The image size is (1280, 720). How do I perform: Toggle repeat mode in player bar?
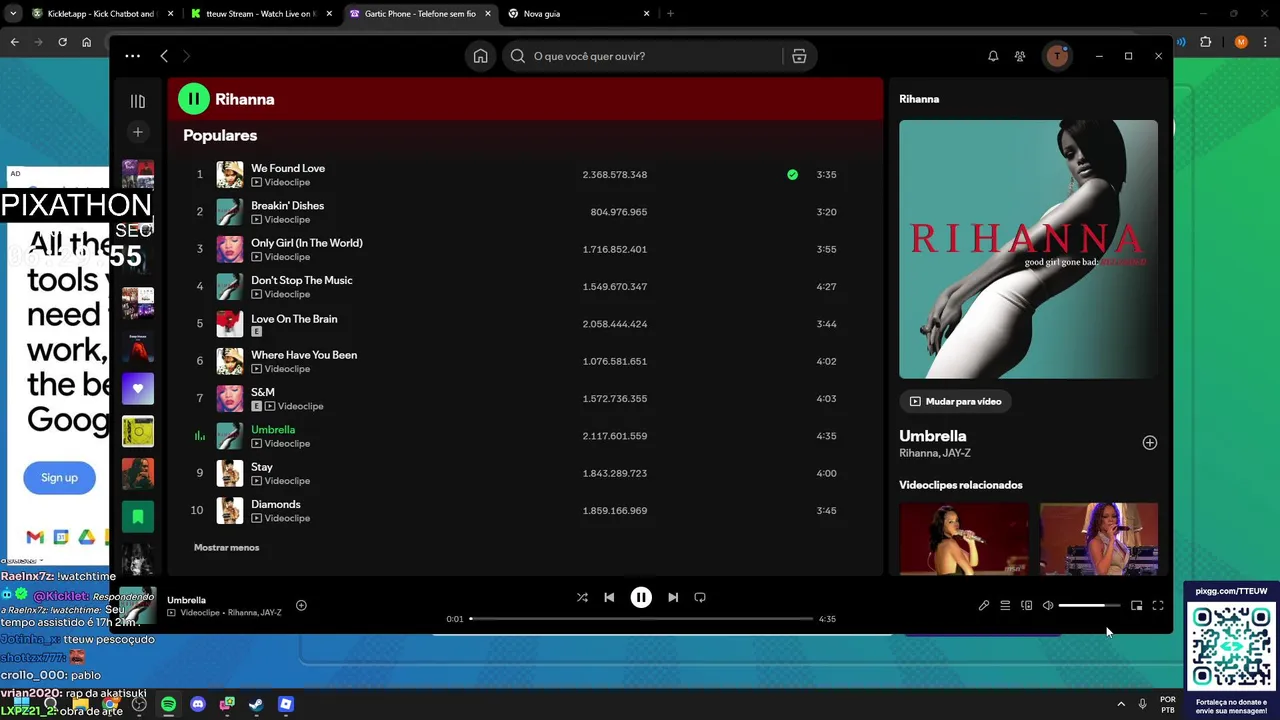pos(700,597)
